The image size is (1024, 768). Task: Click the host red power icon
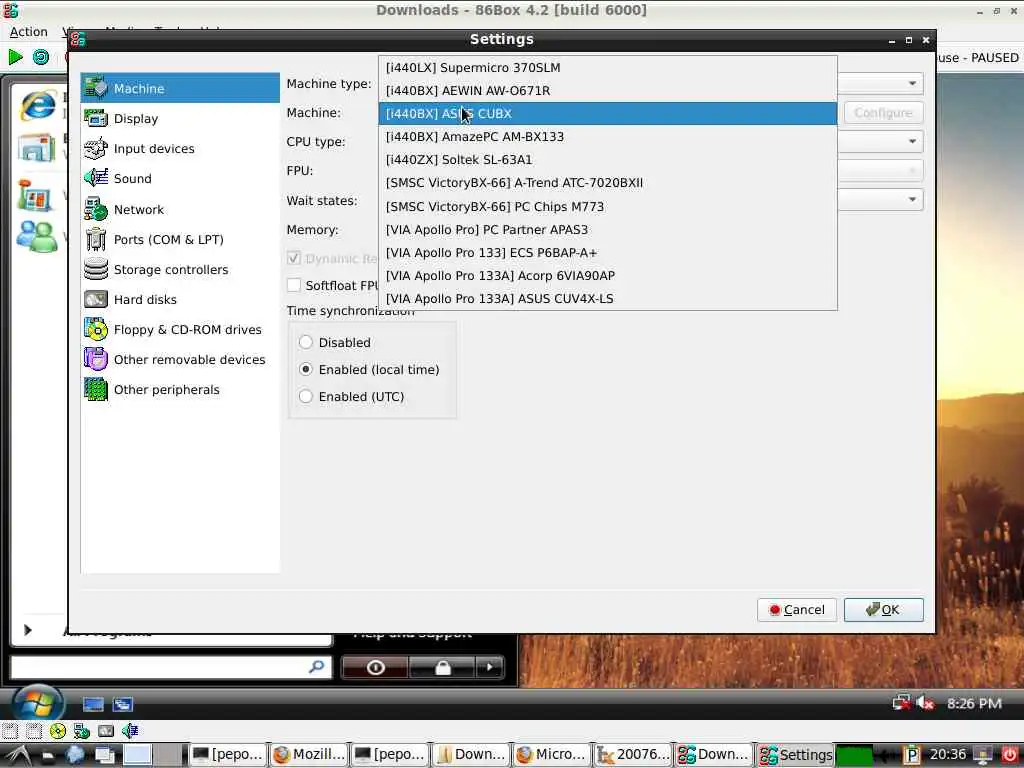tap(1009, 755)
